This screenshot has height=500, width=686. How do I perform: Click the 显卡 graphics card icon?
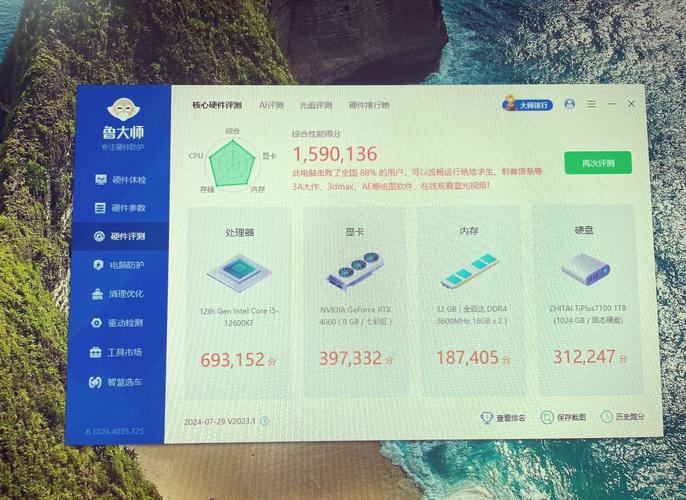click(355, 271)
